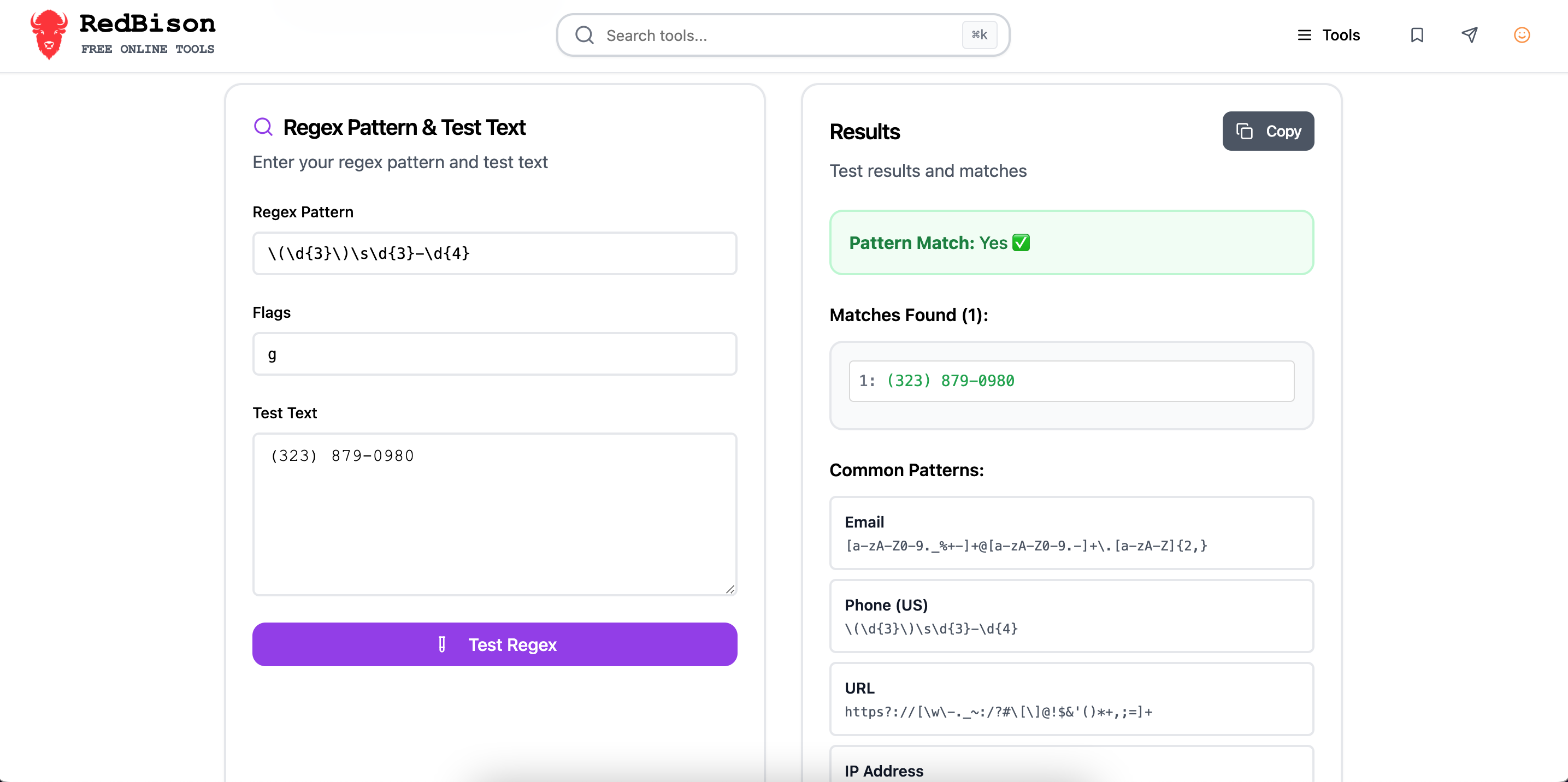
Task: Click the Search tools field
Action: 783,35
